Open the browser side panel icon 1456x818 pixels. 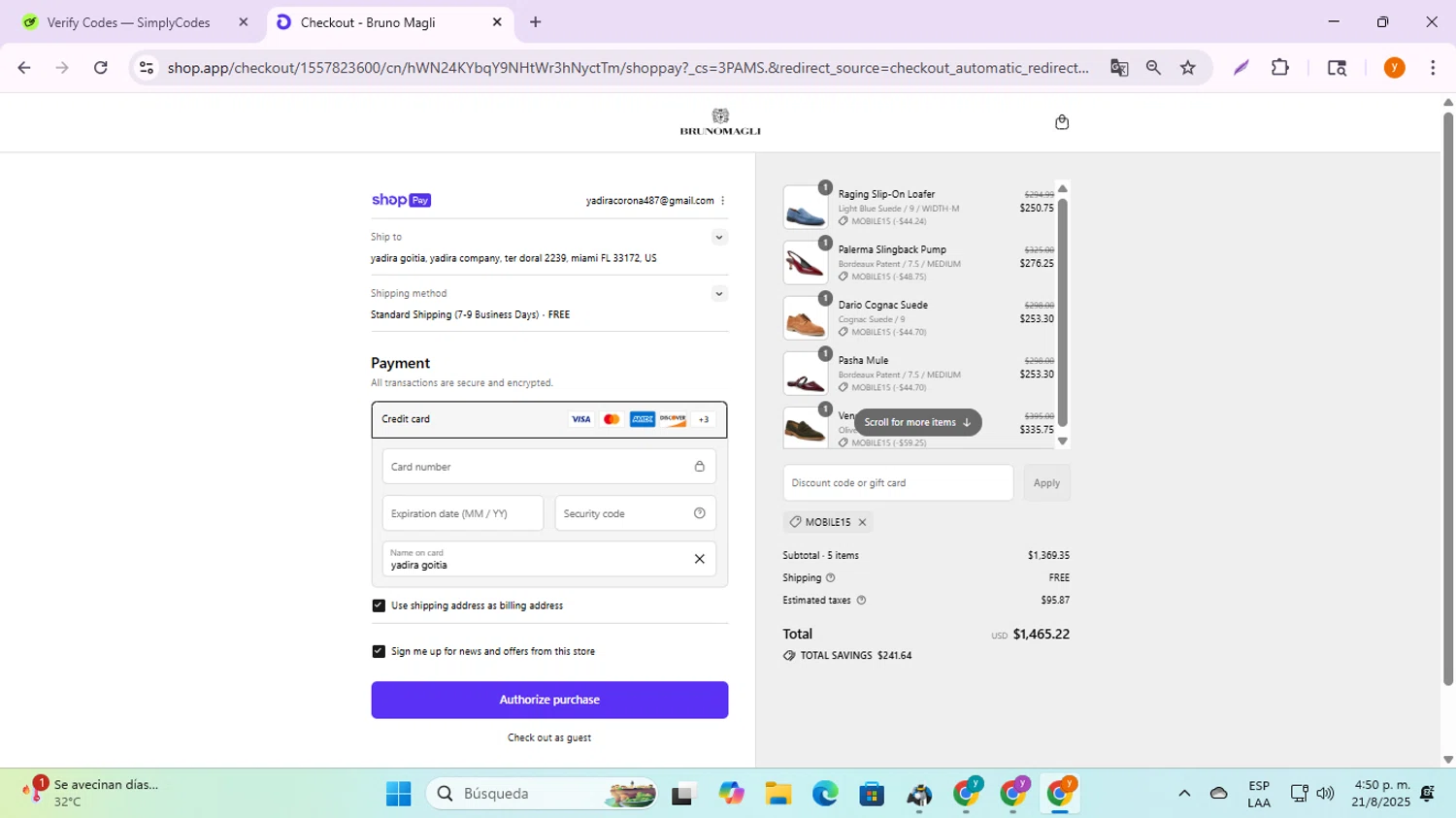(1337, 68)
